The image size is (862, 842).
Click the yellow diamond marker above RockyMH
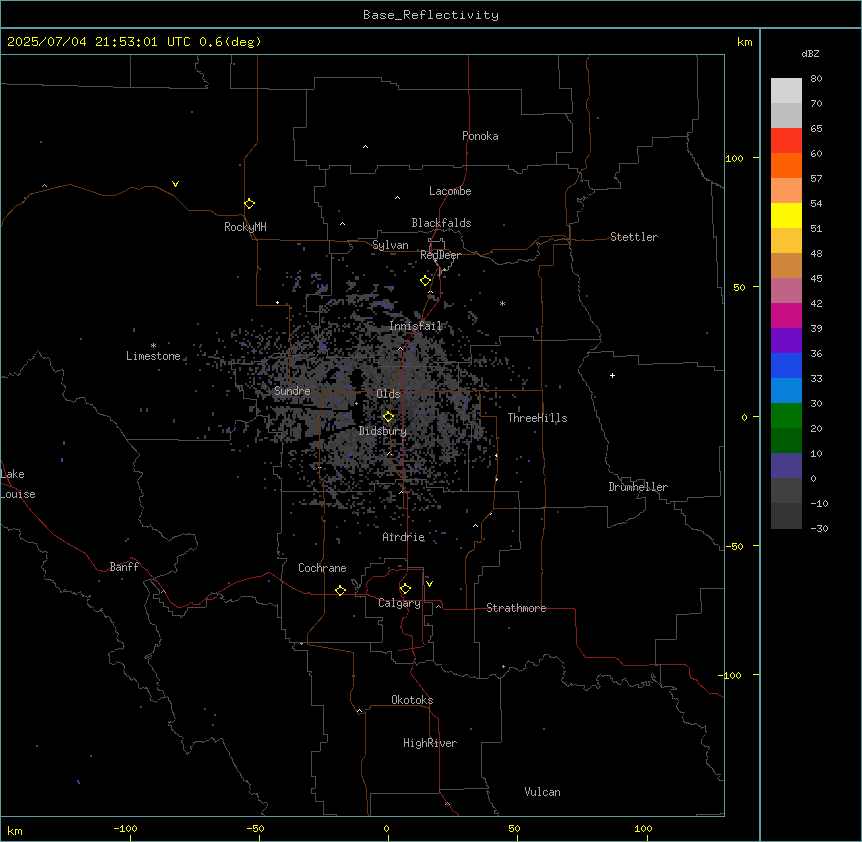(x=249, y=204)
